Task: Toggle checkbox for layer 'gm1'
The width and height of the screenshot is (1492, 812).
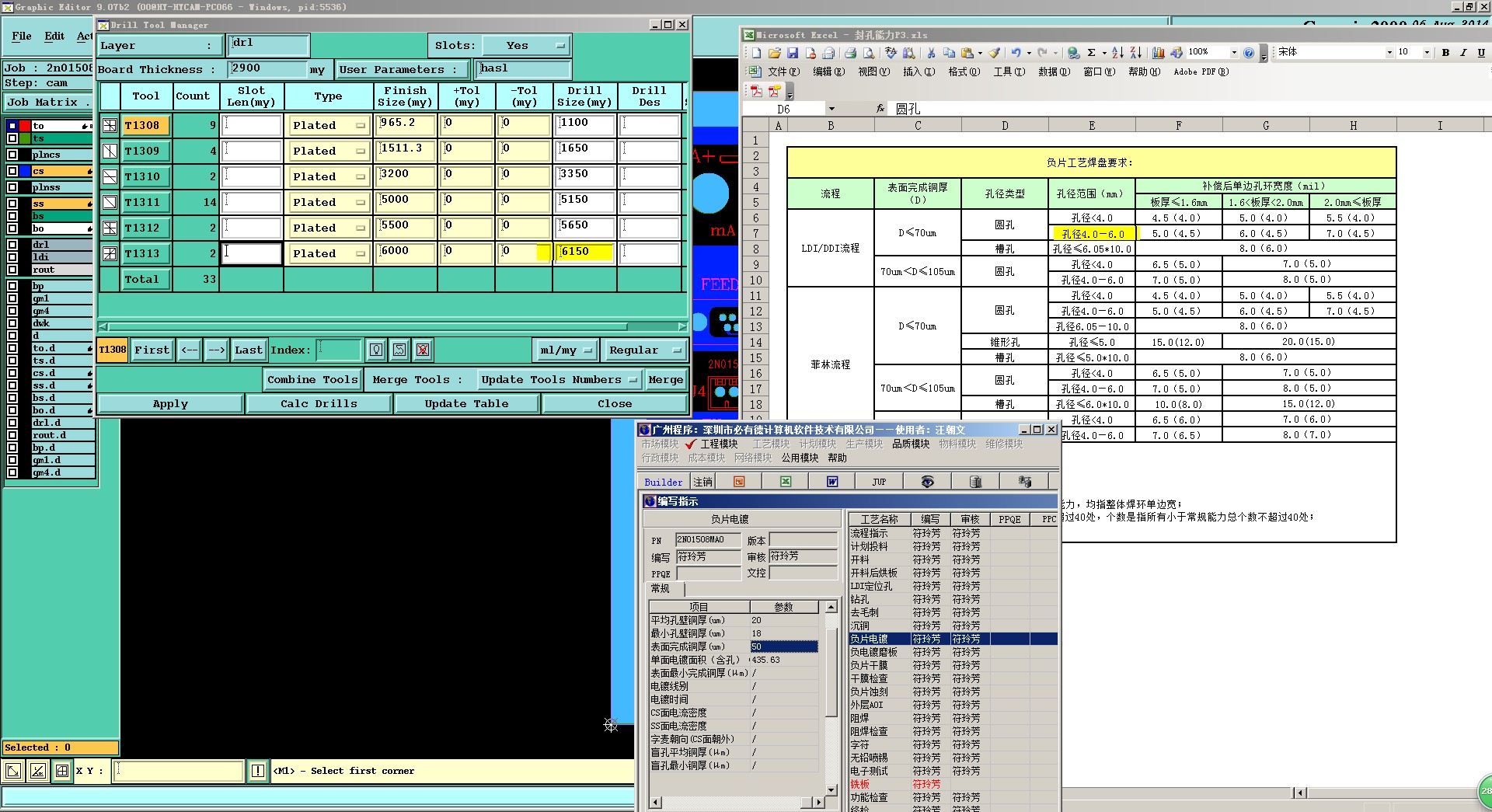Action: click(12, 298)
